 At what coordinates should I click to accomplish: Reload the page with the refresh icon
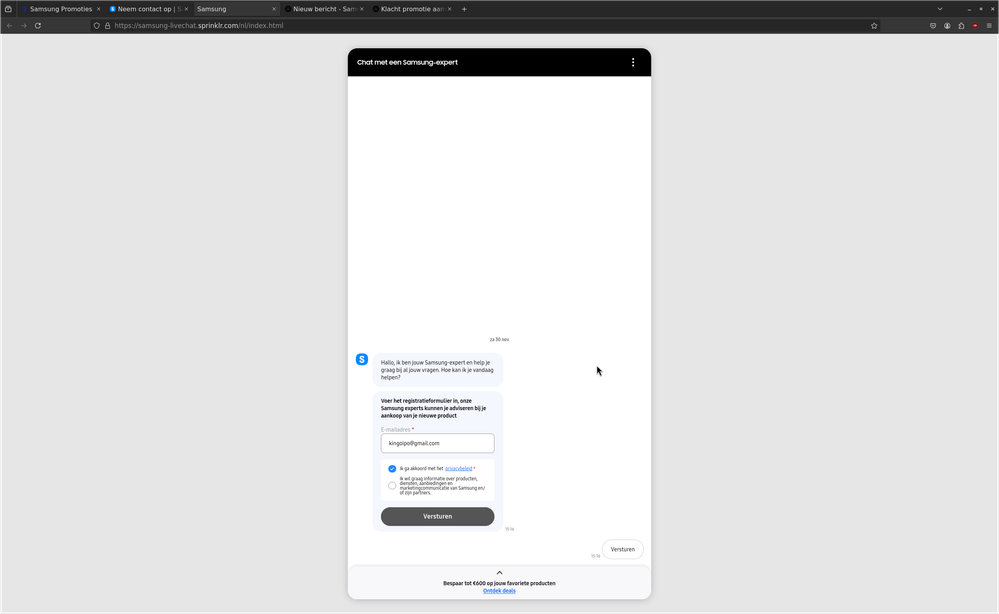coord(38,25)
